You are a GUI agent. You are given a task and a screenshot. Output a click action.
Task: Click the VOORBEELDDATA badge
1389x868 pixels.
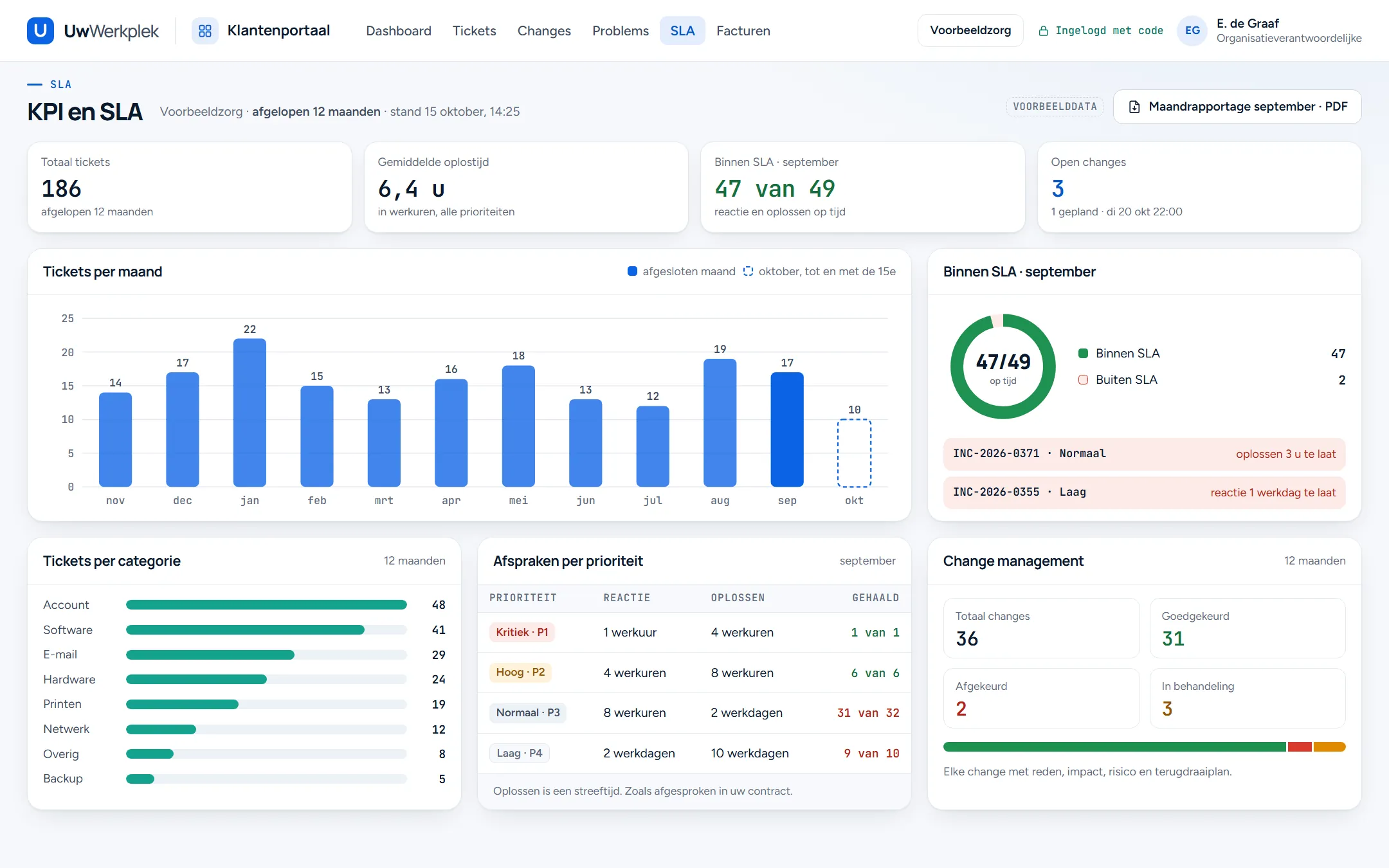[x=1055, y=107]
